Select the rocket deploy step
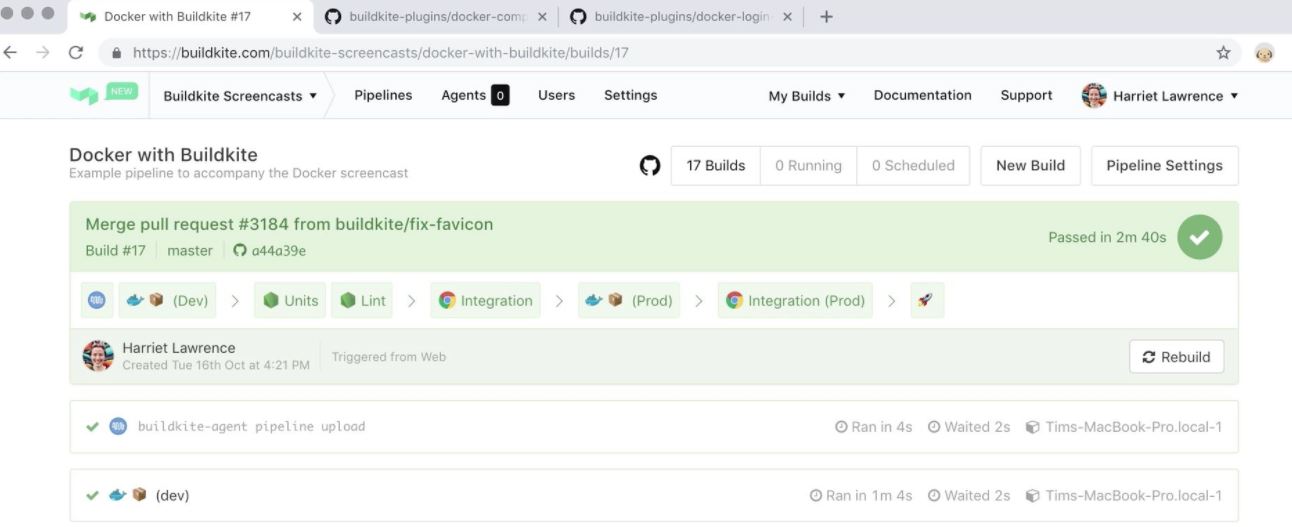 pyautogui.click(x=927, y=300)
